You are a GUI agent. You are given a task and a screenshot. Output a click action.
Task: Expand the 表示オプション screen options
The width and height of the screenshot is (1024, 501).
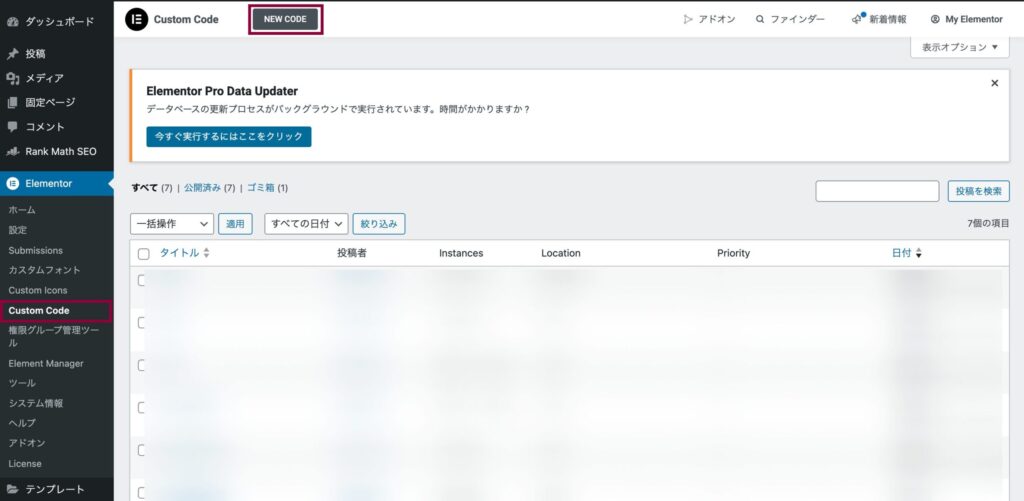[960, 47]
